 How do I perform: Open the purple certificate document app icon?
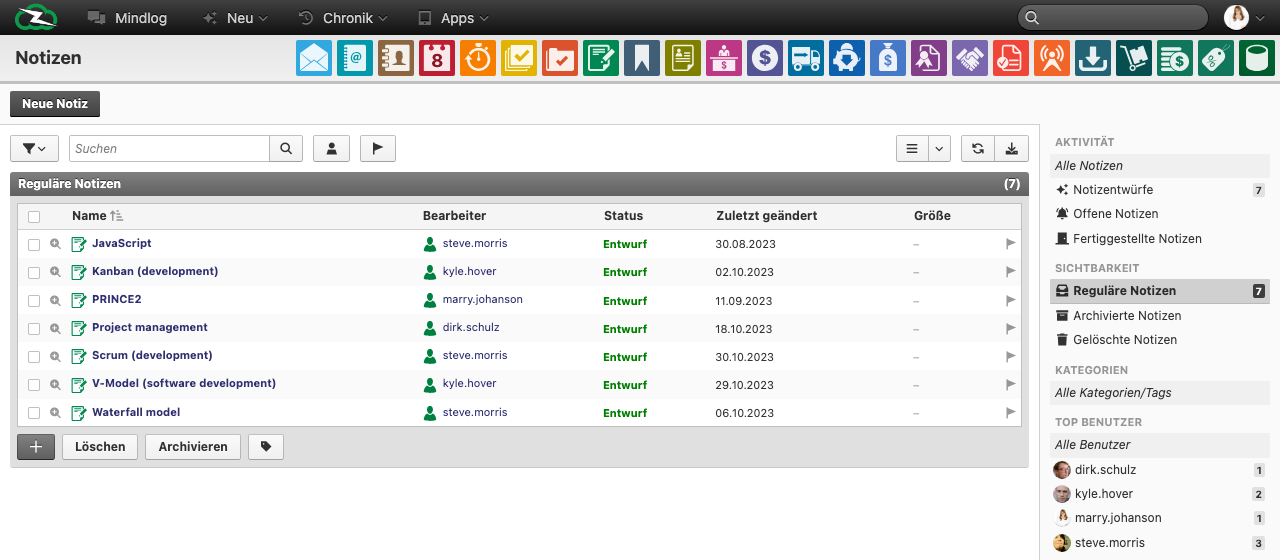click(x=929, y=58)
